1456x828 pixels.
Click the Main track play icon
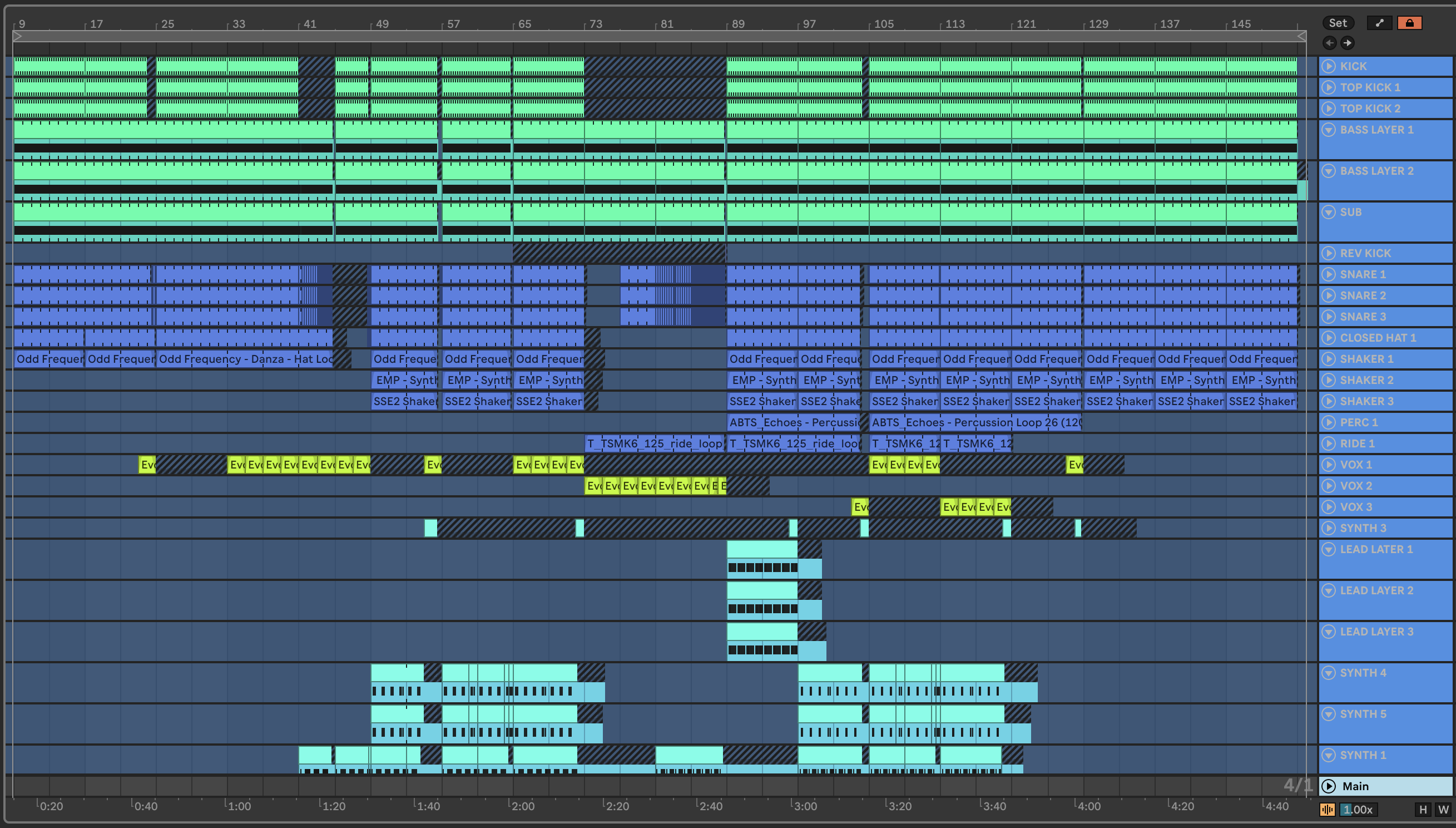click(1329, 786)
